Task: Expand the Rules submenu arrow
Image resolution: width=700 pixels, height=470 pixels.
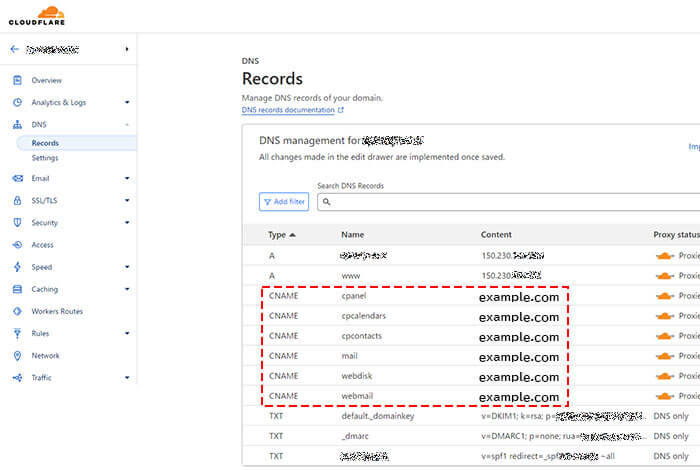Action: tap(127, 333)
